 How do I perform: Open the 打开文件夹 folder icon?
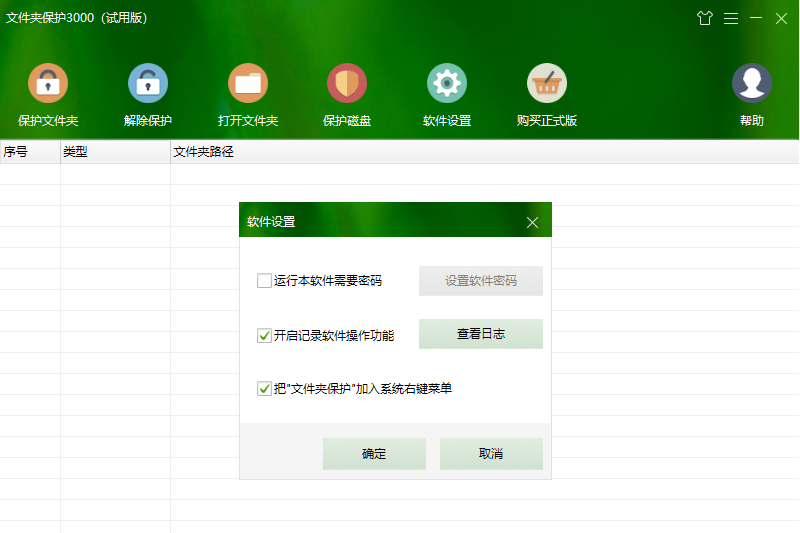(x=248, y=84)
